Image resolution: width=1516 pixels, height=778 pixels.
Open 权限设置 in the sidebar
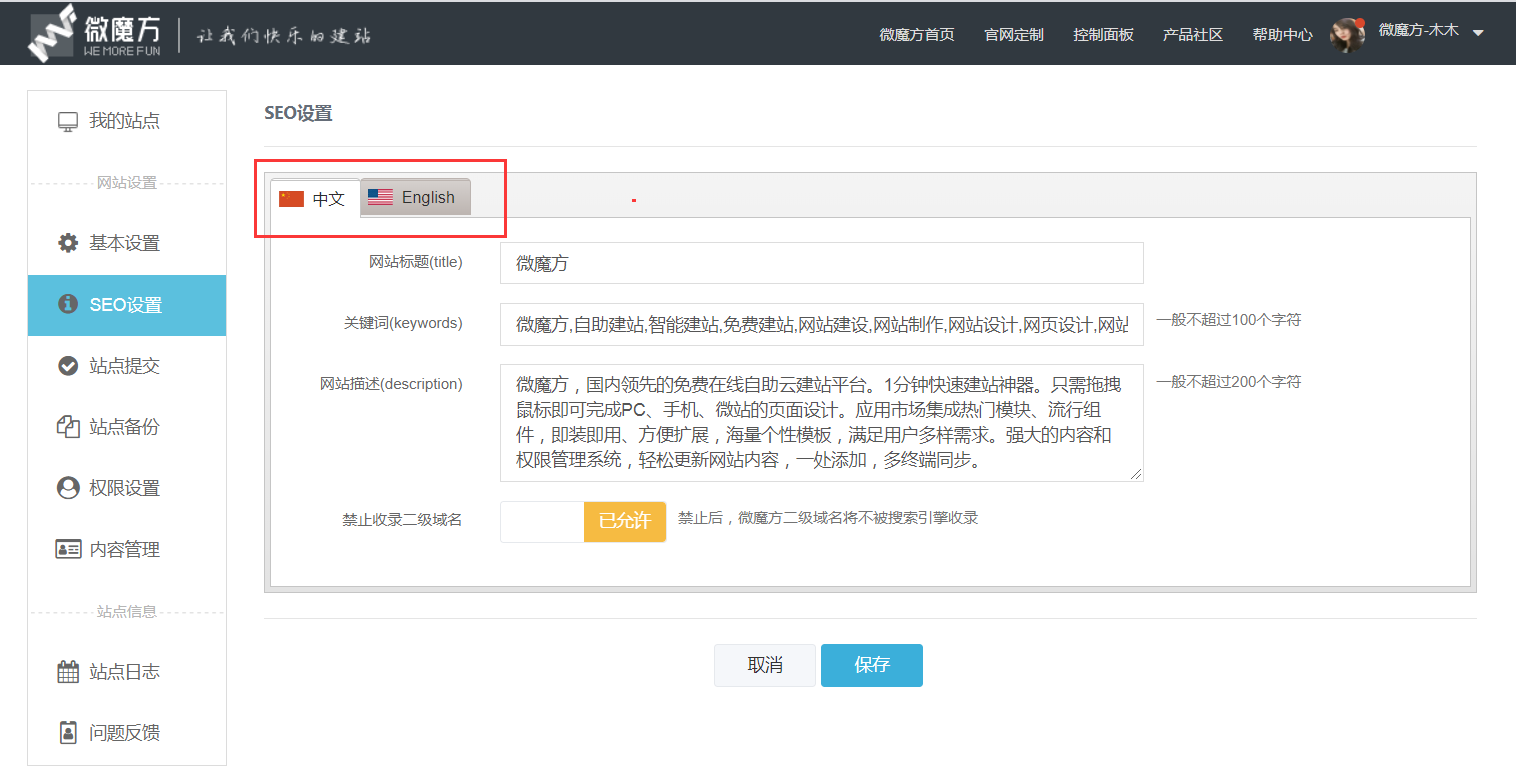point(127,488)
